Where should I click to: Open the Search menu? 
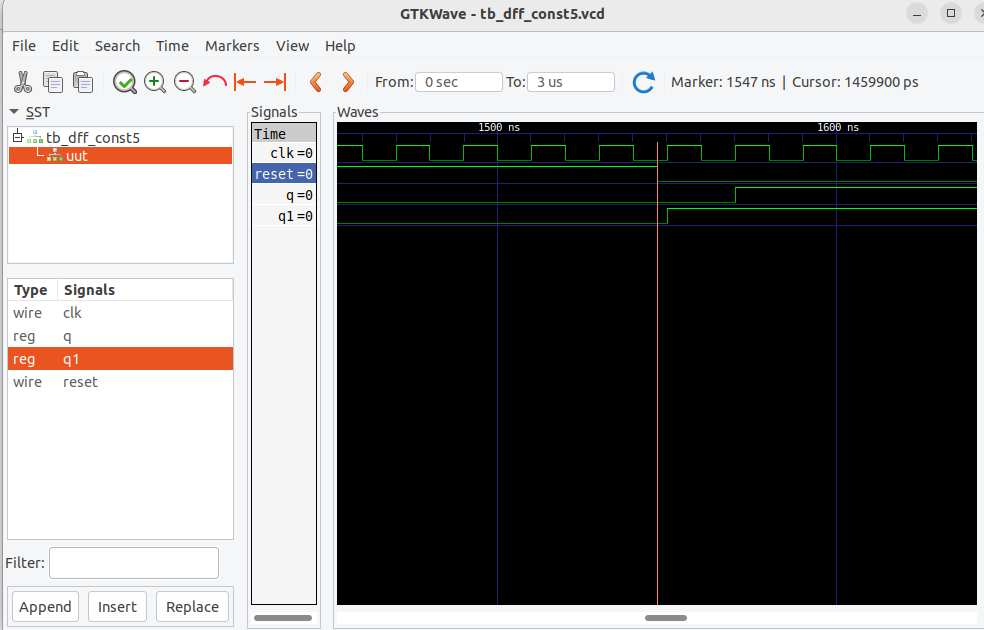tap(117, 45)
